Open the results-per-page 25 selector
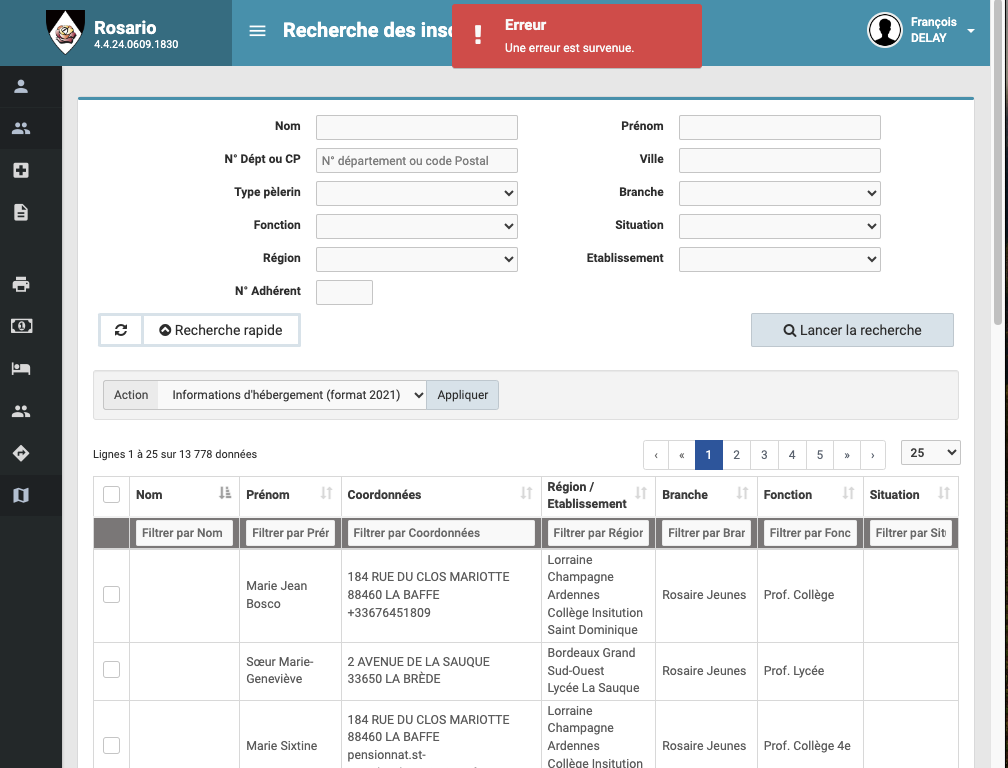The image size is (1008, 768). tap(930, 452)
